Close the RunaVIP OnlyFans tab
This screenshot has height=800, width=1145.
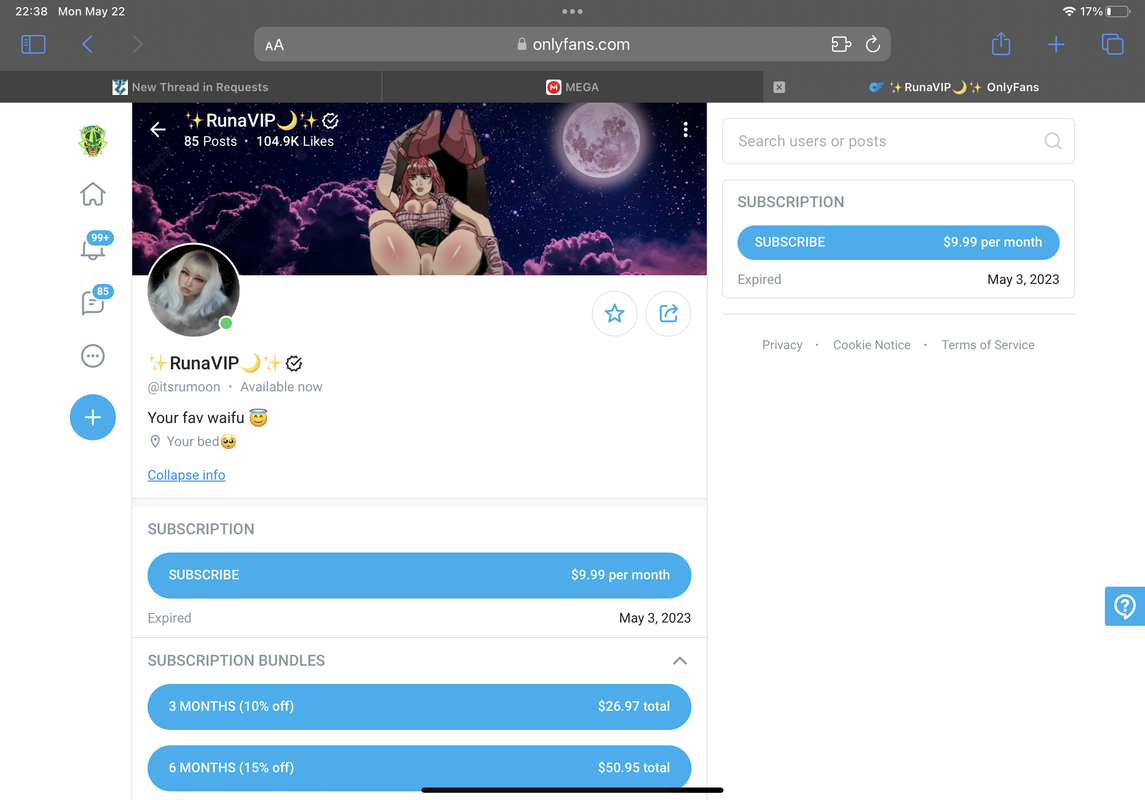click(x=779, y=87)
